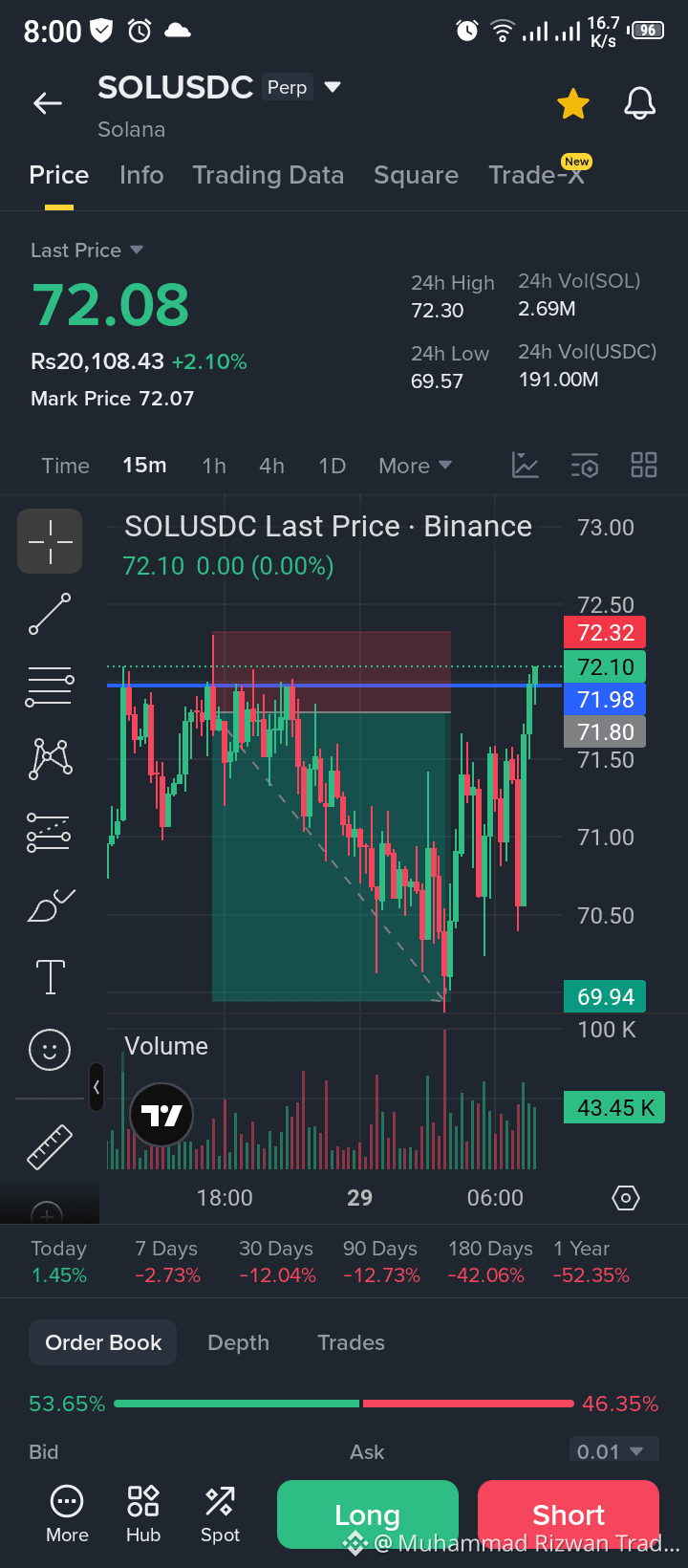The height and width of the screenshot is (1568, 688).
Task: Tap the Wi-Fi icon in status bar
Action: pyautogui.click(x=503, y=32)
